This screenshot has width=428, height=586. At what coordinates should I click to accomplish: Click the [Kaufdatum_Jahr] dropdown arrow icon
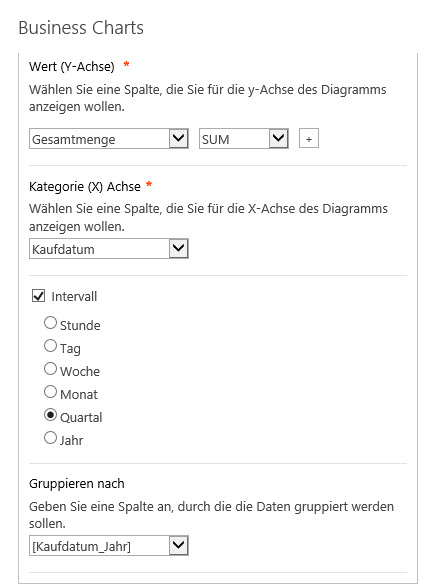[x=178, y=546]
